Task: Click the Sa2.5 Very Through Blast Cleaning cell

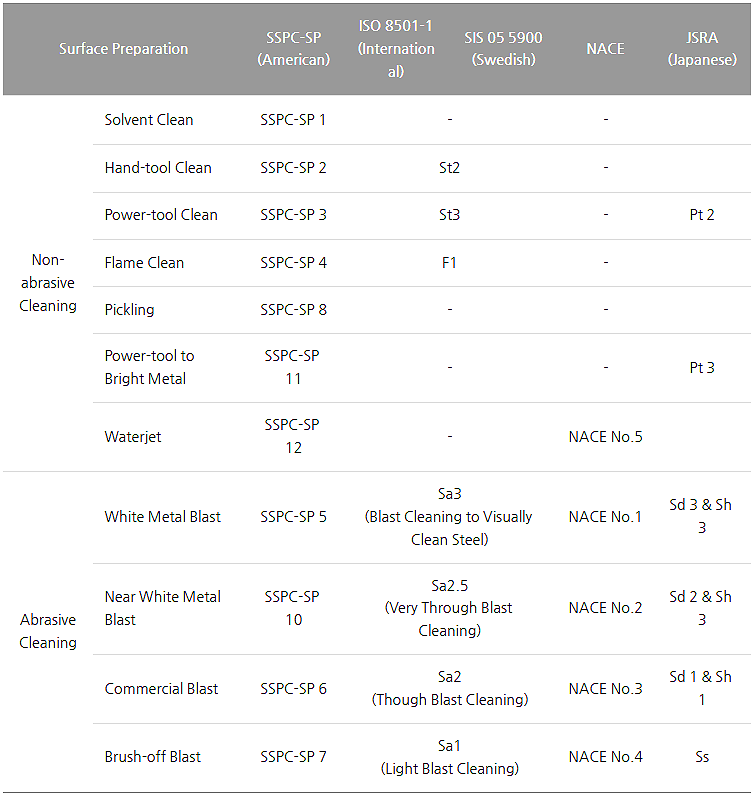Action: click(449, 608)
